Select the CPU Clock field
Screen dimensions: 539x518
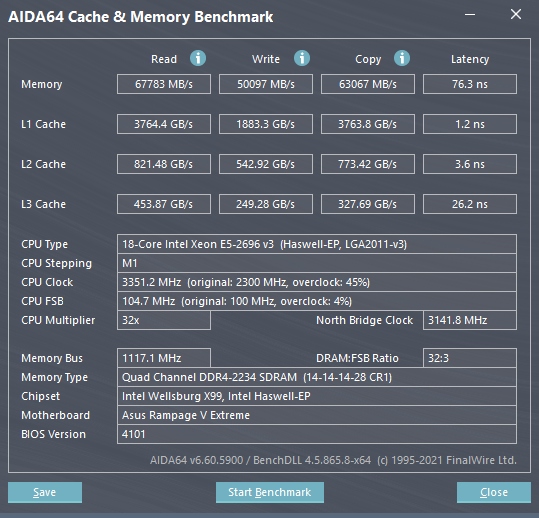point(317,282)
